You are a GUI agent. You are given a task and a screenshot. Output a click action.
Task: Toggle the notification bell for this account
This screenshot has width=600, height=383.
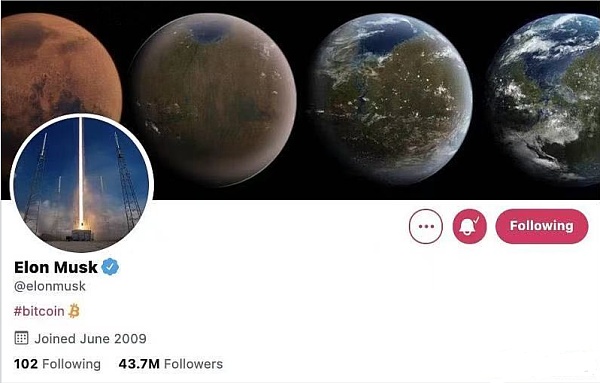(470, 227)
